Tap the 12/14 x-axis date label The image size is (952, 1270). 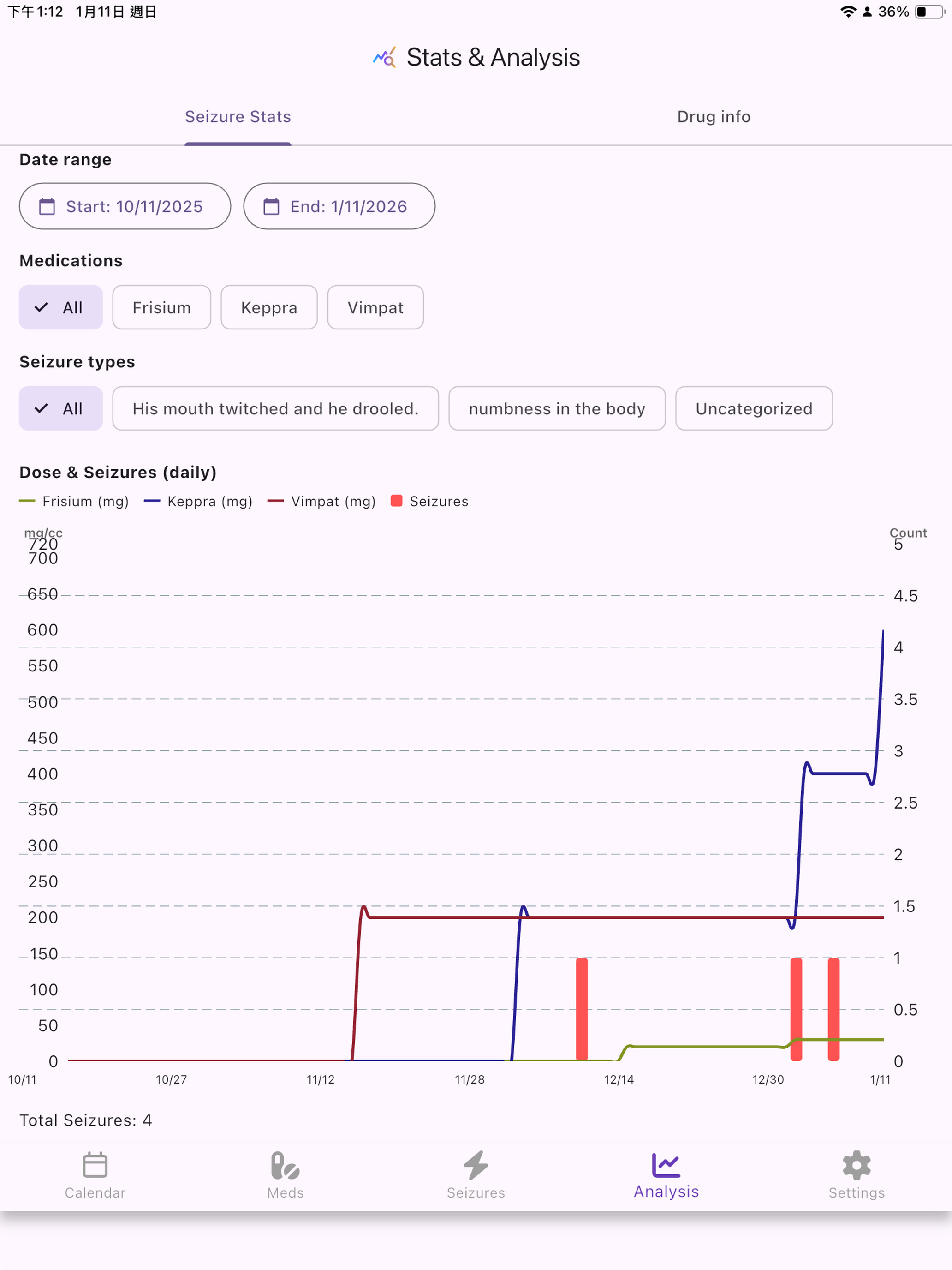[x=619, y=1079]
